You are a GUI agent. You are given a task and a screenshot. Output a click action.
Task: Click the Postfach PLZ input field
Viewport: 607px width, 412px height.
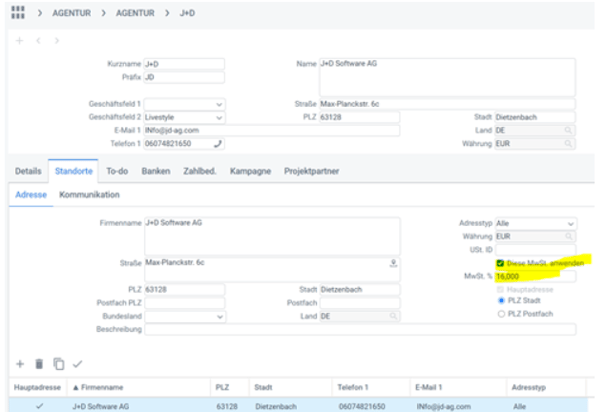pyautogui.click(x=184, y=303)
